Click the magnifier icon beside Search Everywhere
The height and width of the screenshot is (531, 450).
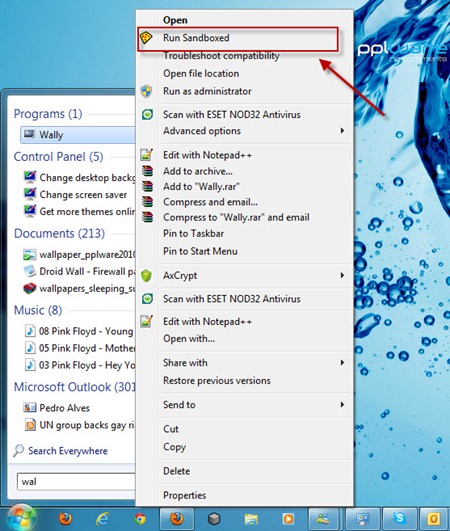[x=18, y=451]
